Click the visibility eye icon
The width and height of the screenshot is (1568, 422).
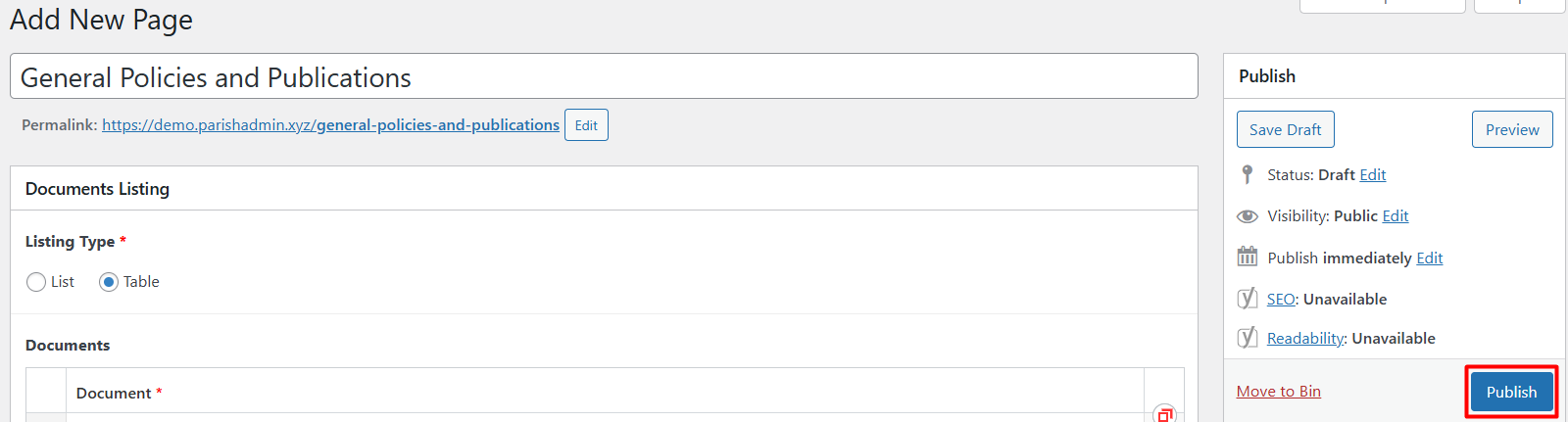pos(1248,216)
